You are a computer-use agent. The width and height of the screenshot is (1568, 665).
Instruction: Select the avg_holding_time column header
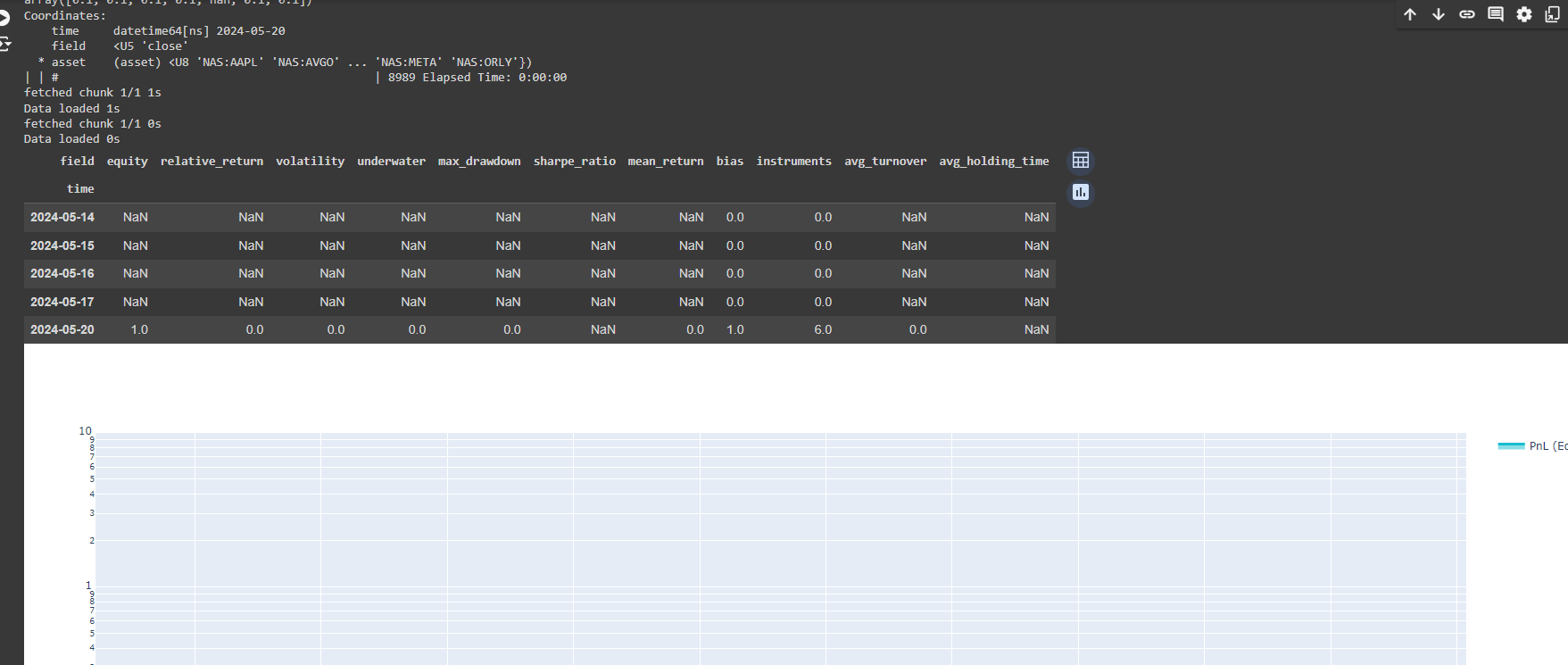[994, 162]
